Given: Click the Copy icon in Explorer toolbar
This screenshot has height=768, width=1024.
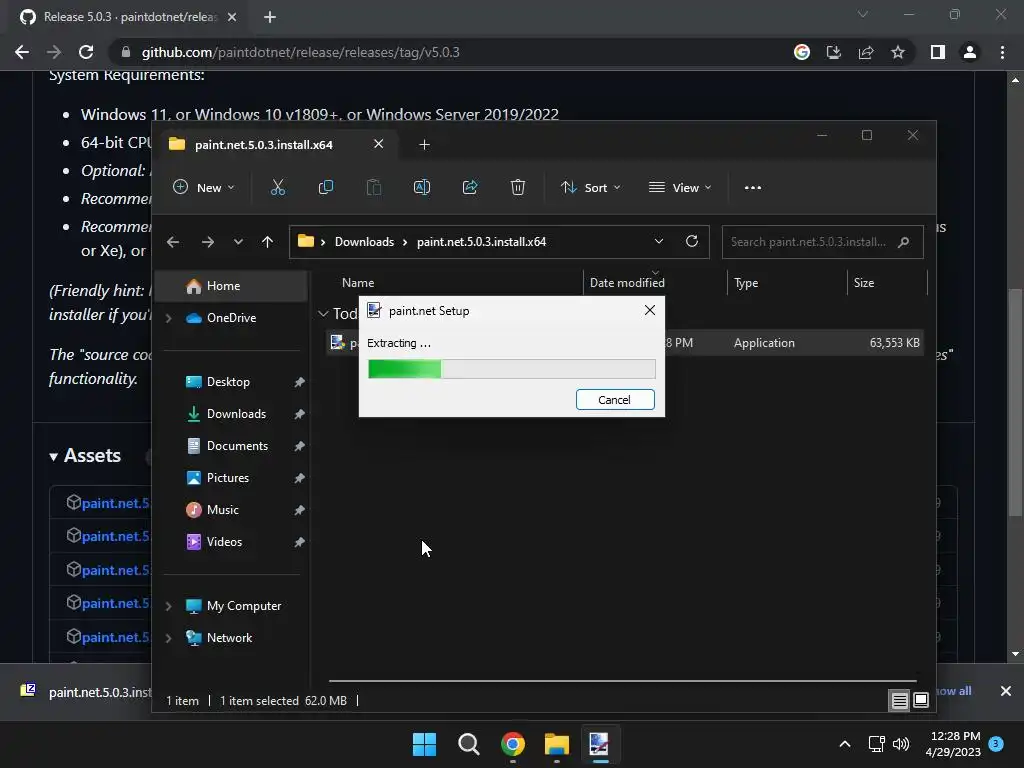Looking at the screenshot, I should [325, 187].
